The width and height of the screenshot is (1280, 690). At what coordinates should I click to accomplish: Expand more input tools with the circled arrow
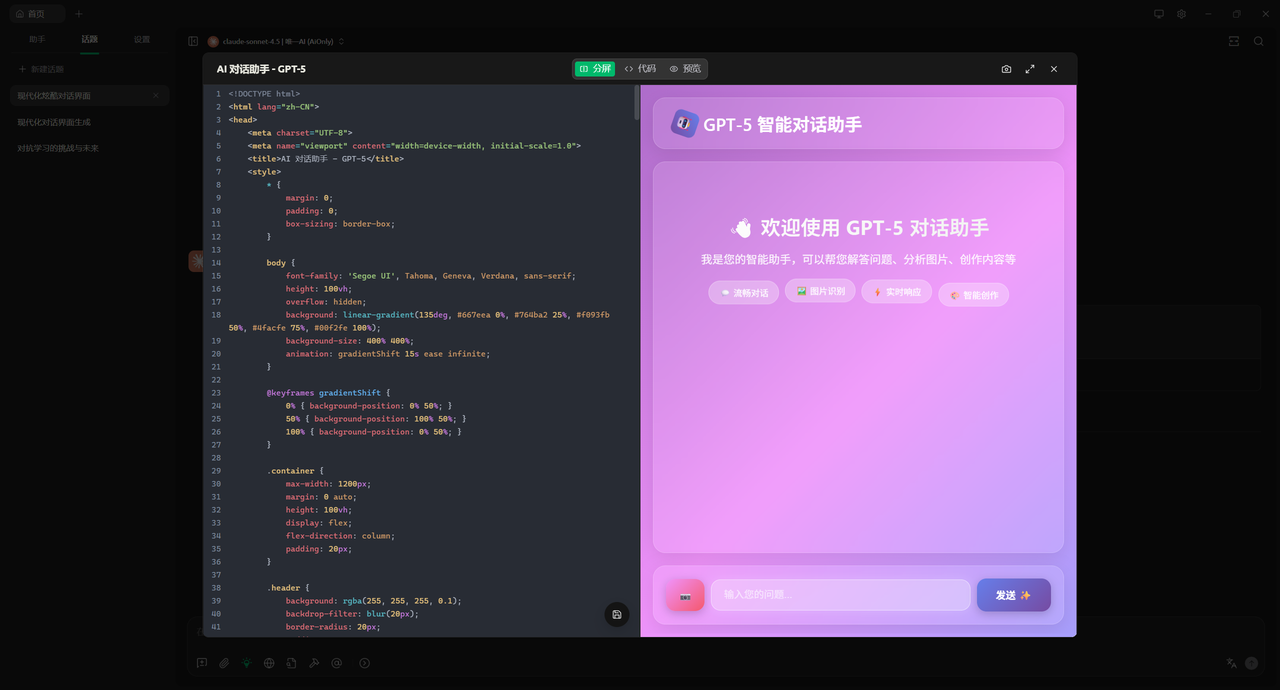(x=364, y=663)
